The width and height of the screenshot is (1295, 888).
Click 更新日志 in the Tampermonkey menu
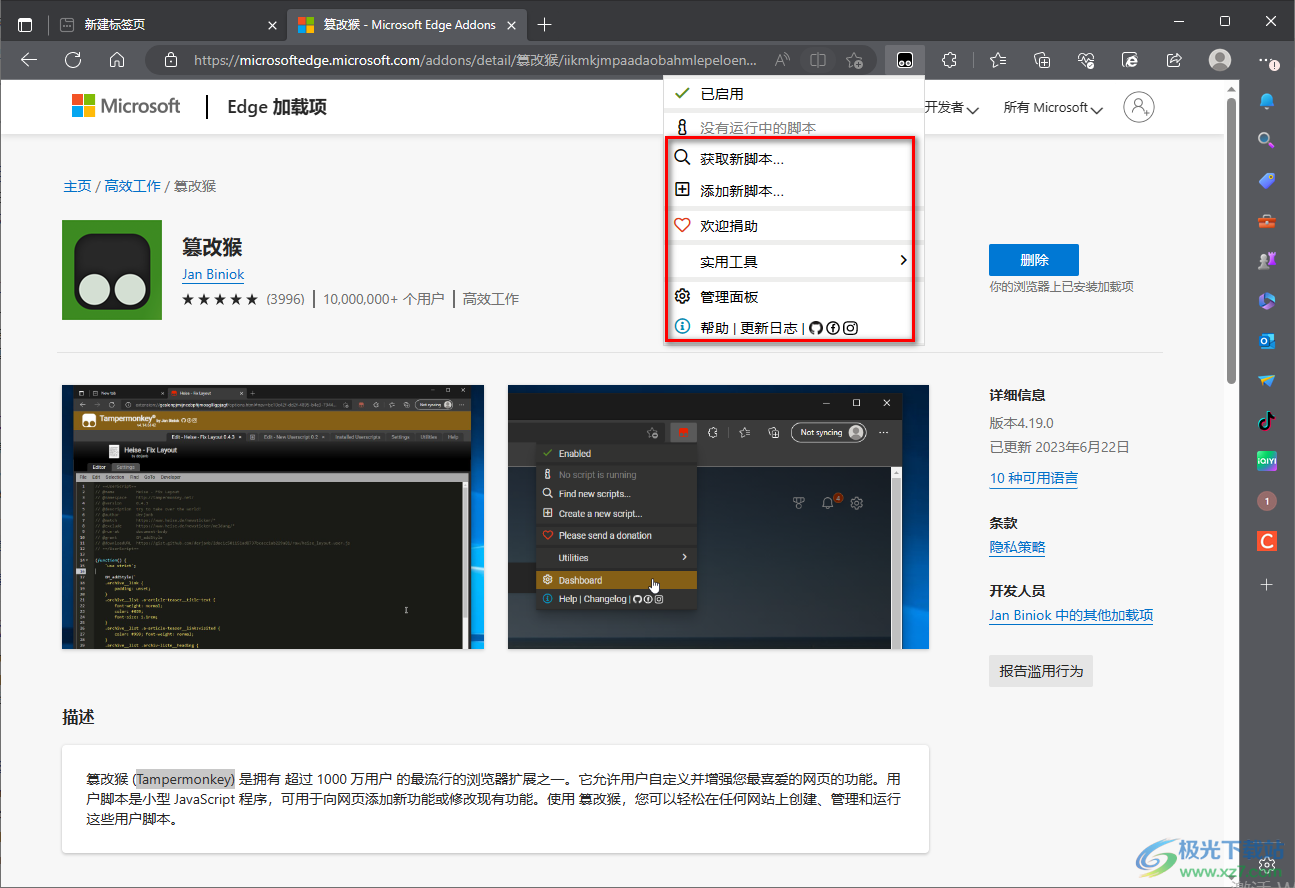(769, 328)
